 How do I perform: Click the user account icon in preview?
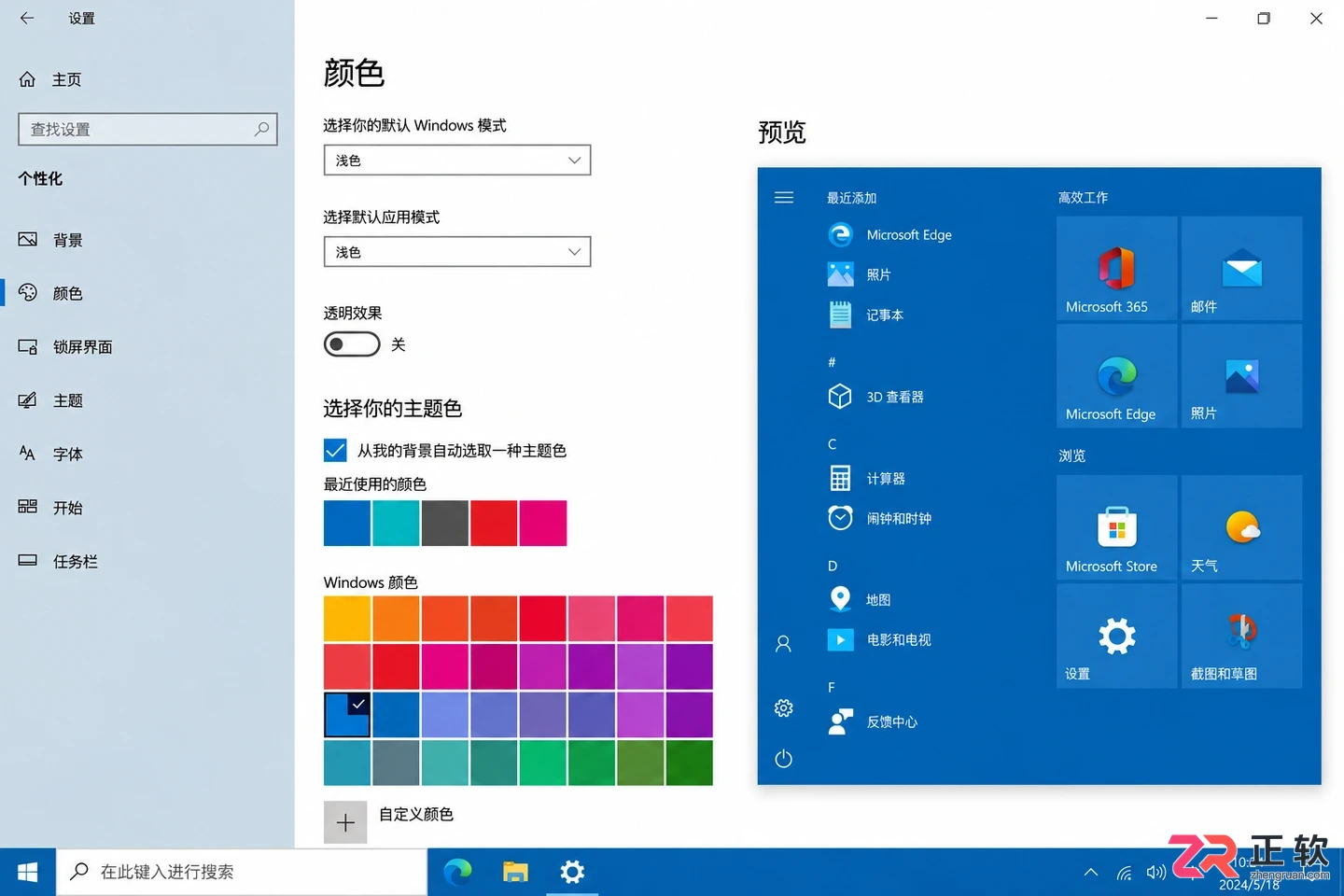click(x=783, y=644)
